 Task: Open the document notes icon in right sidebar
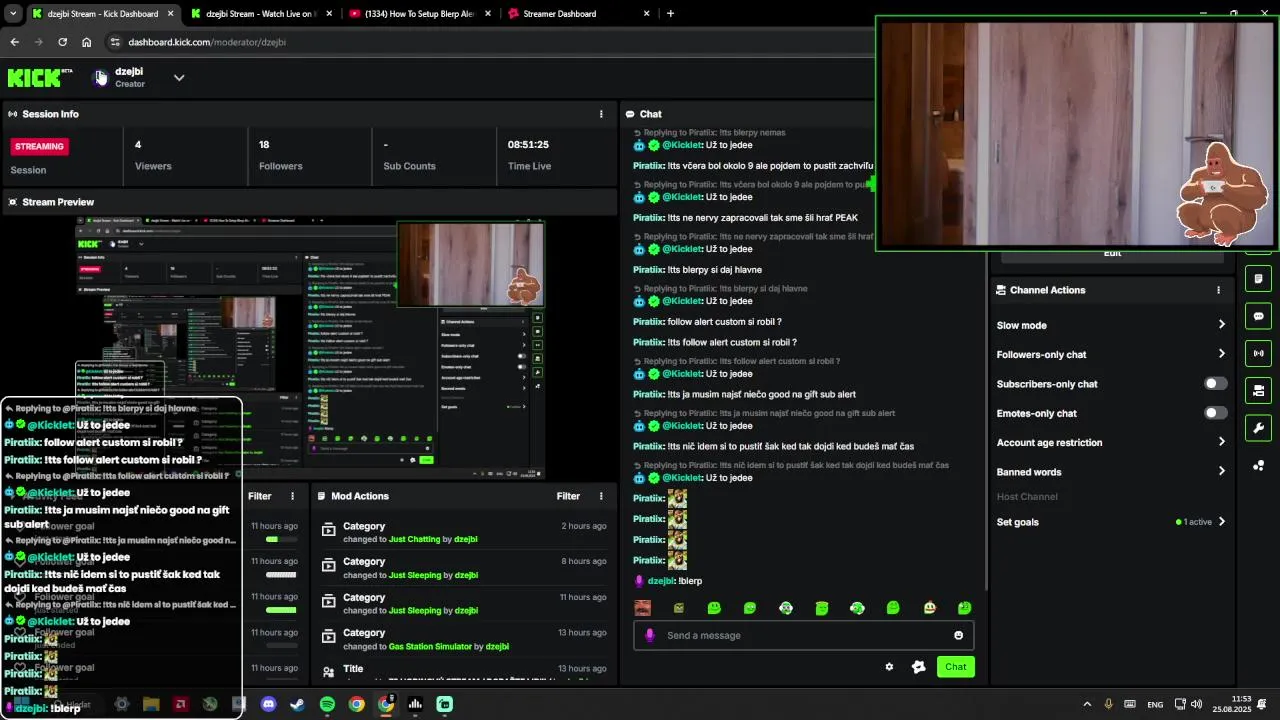[x=1258, y=278]
